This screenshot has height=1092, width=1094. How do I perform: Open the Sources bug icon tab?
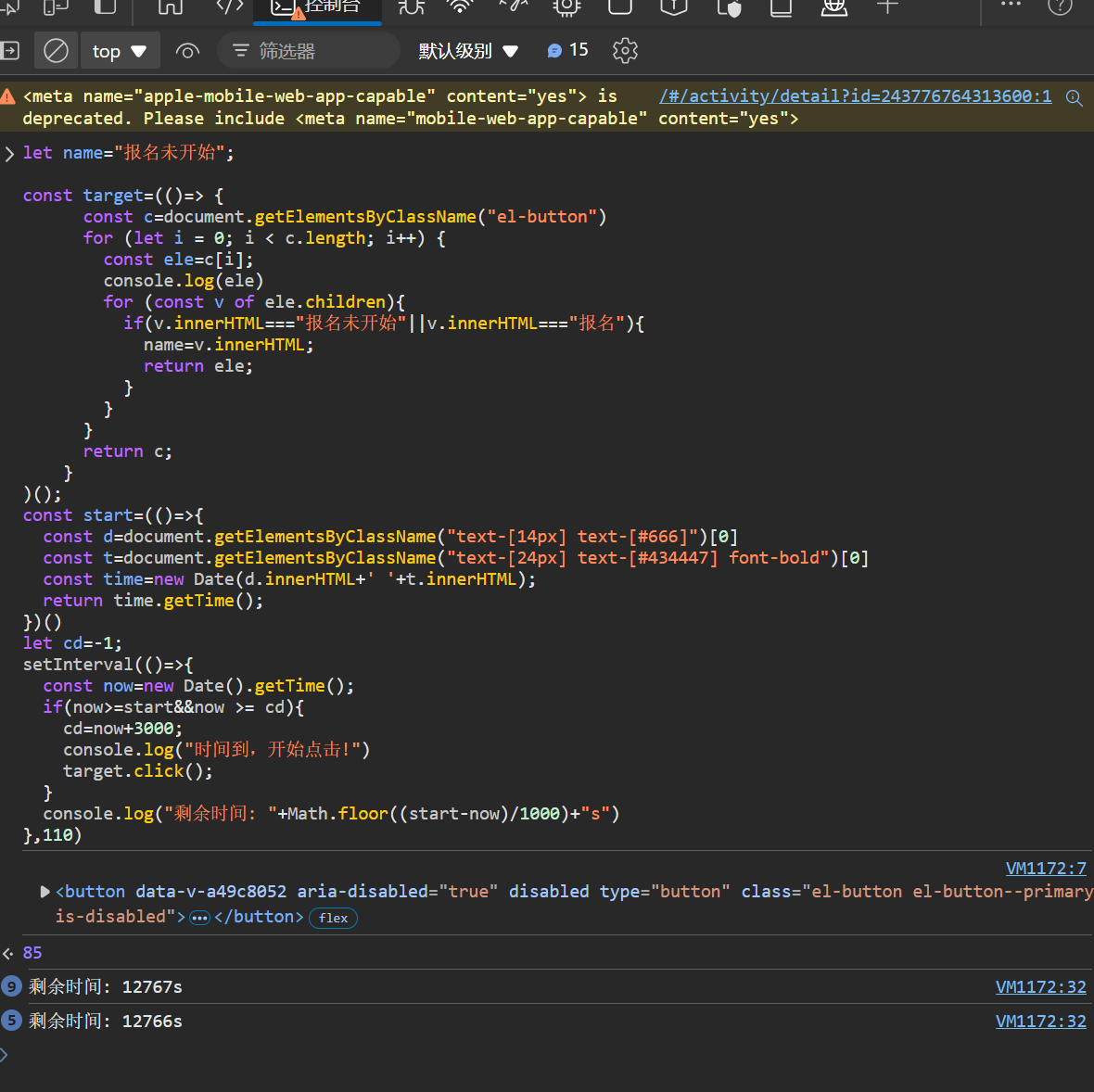pyautogui.click(x=411, y=7)
